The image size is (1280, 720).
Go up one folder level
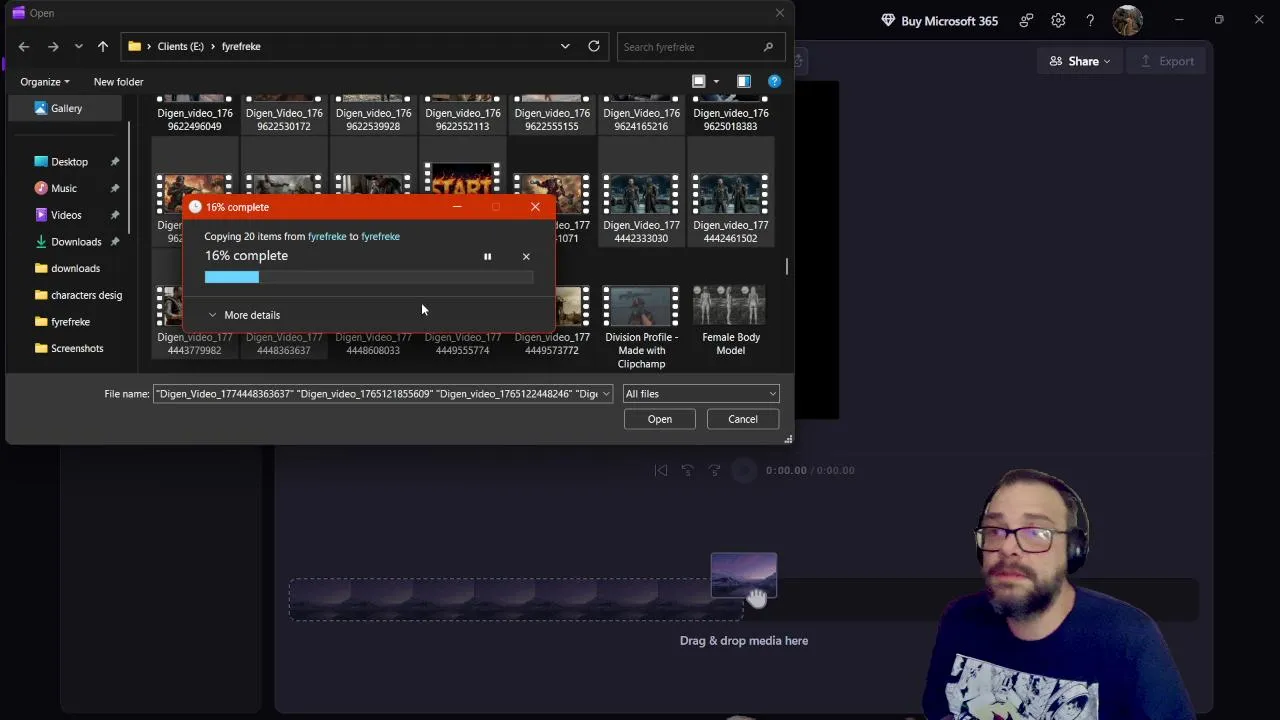(102, 47)
